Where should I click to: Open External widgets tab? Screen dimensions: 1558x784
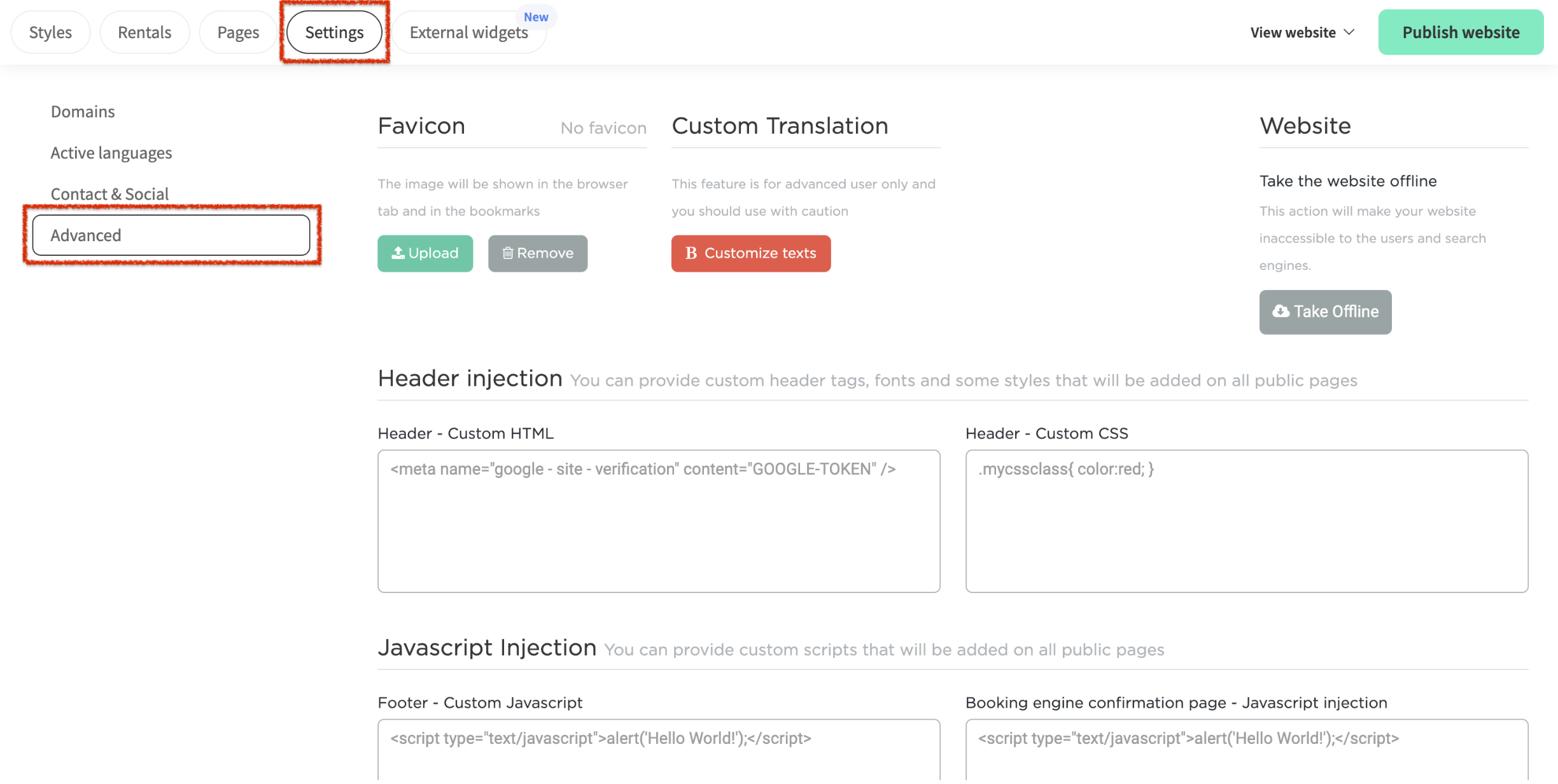pos(468,32)
